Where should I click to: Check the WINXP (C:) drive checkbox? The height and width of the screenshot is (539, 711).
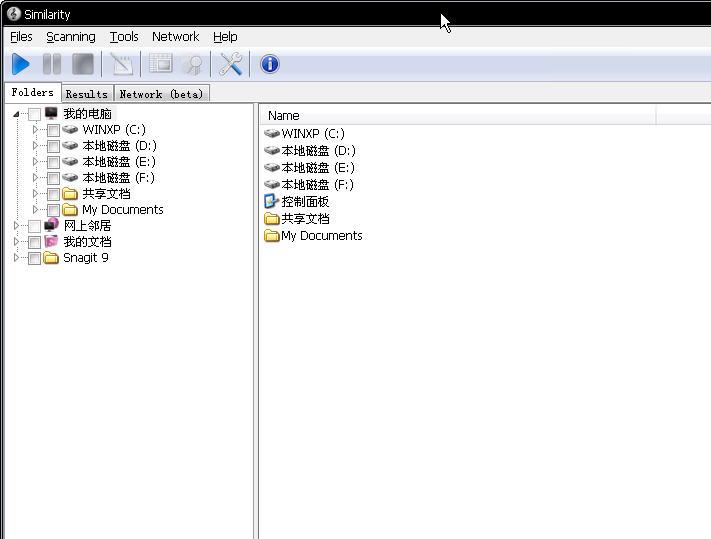pos(54,130)
